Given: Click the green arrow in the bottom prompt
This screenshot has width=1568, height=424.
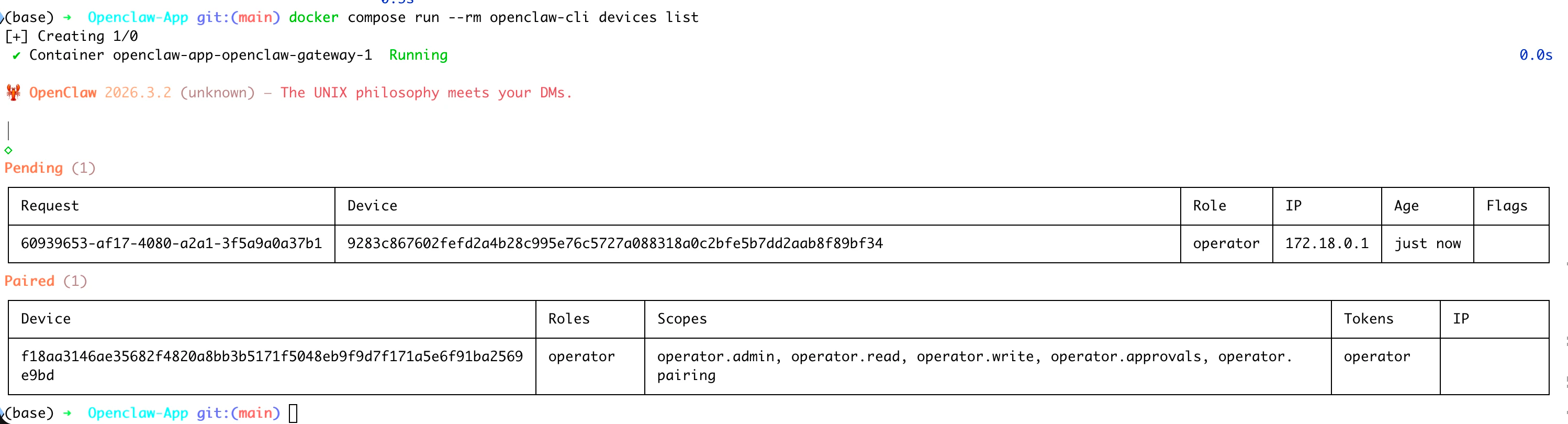Looking at the screenshot, I should click(x=67, y=413).
